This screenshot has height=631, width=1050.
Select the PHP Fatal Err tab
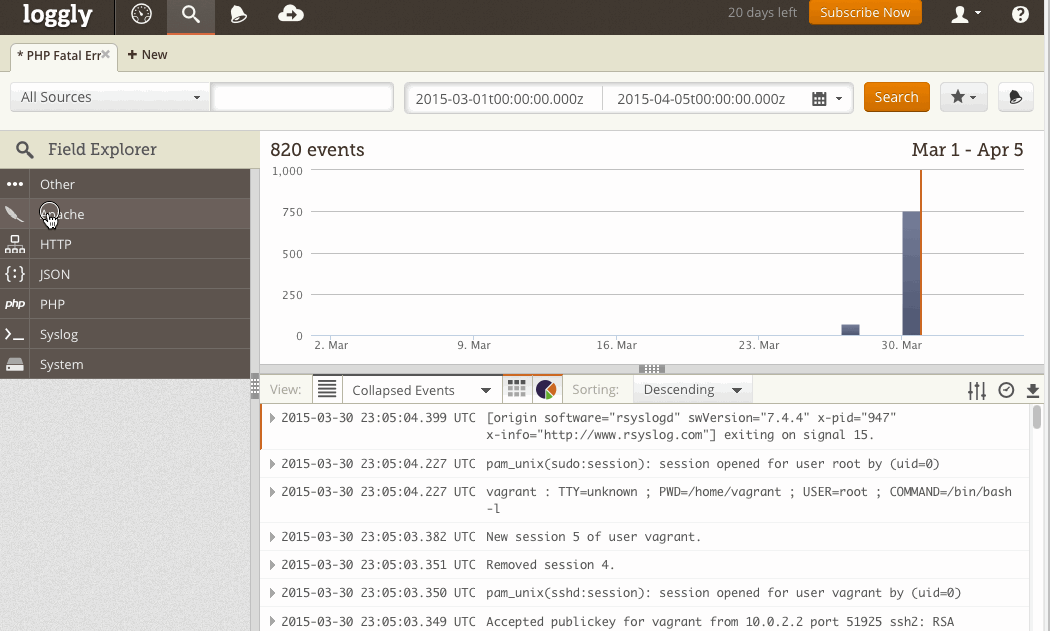(60, 56)
